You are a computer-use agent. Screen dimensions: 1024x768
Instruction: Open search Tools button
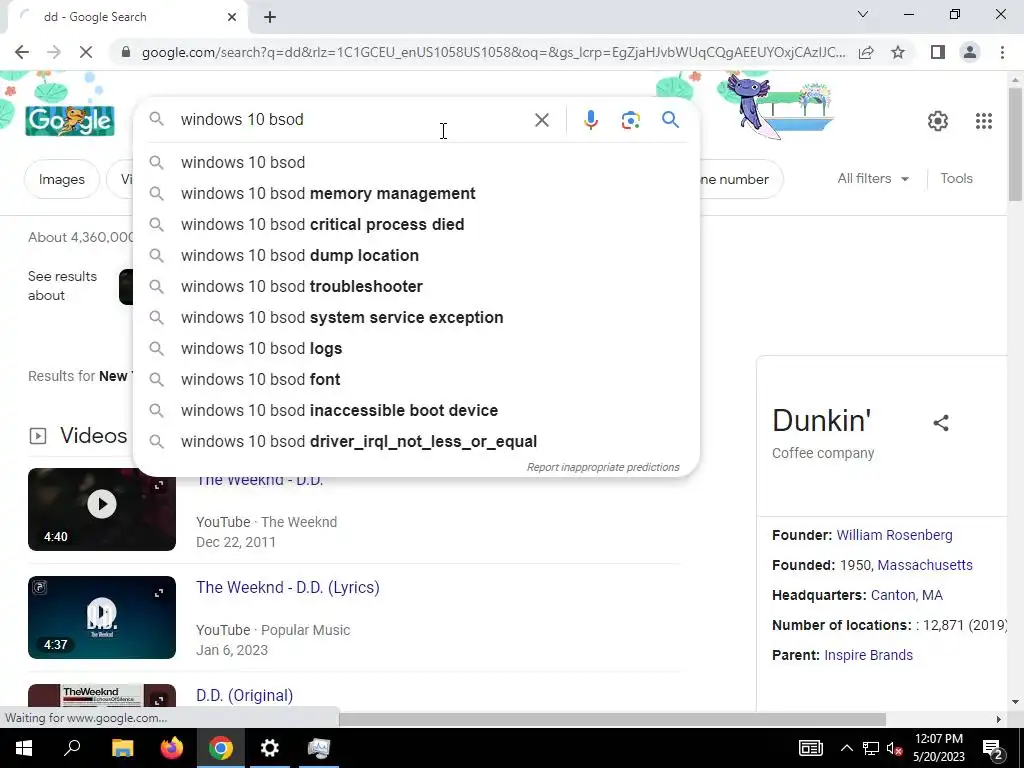[956, 178]
